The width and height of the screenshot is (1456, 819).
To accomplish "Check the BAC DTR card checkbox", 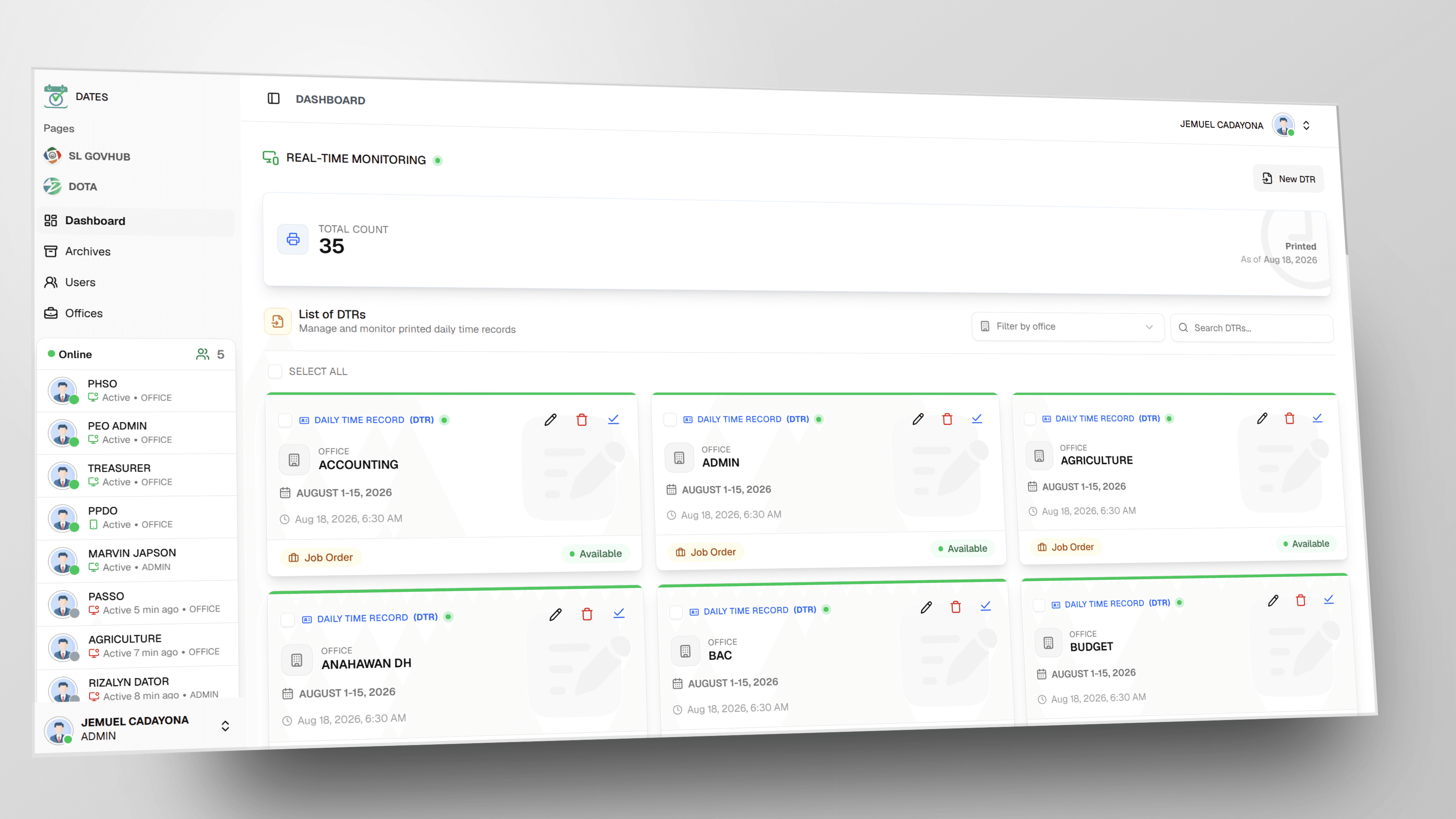I will click(x=676, y=612).
